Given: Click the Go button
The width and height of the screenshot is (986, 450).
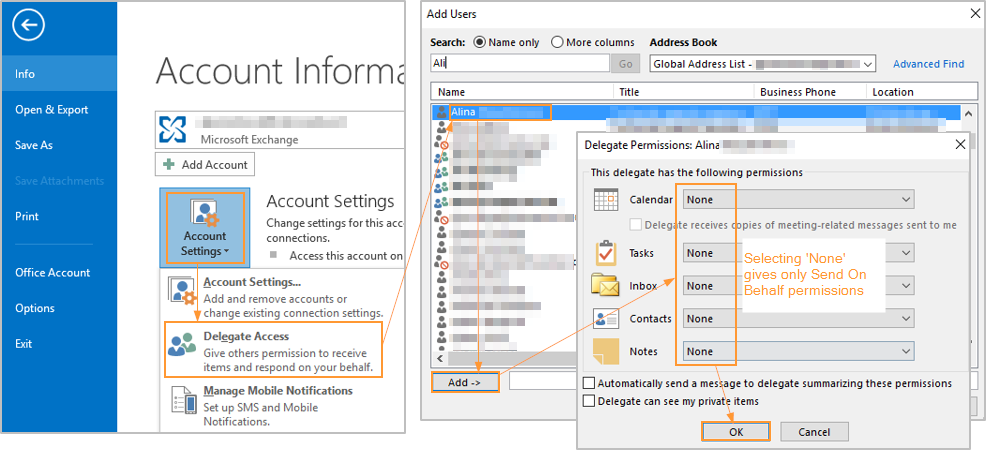Looking at the screenshot, I should (x=626, y=63).
